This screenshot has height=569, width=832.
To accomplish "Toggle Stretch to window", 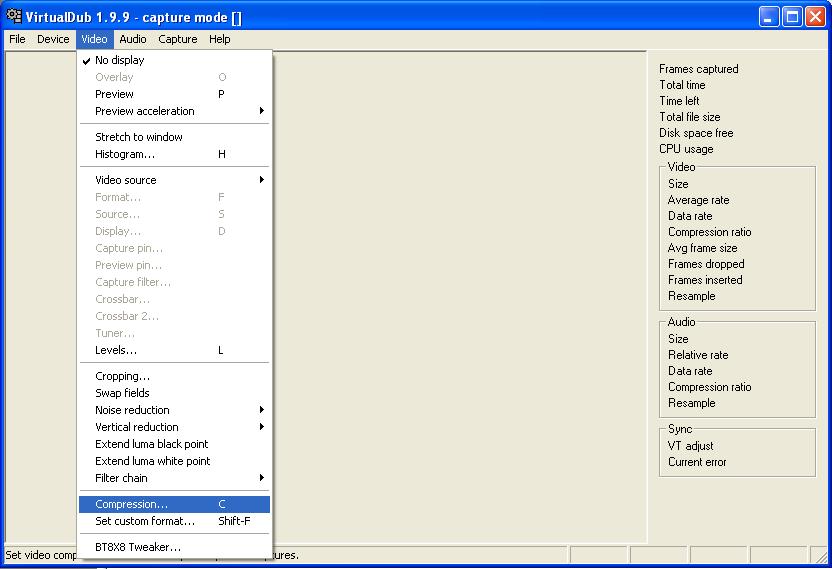I will click(x=175, y=137).
